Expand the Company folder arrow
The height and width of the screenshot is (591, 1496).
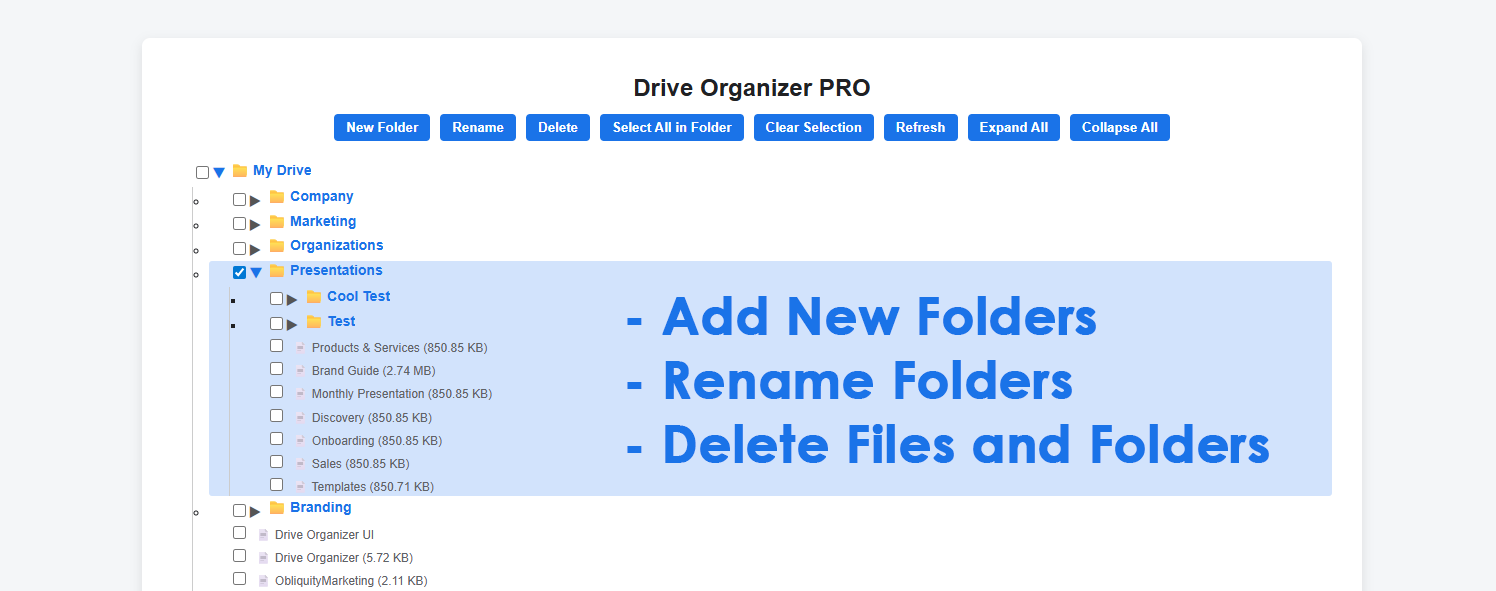(255, 200)
